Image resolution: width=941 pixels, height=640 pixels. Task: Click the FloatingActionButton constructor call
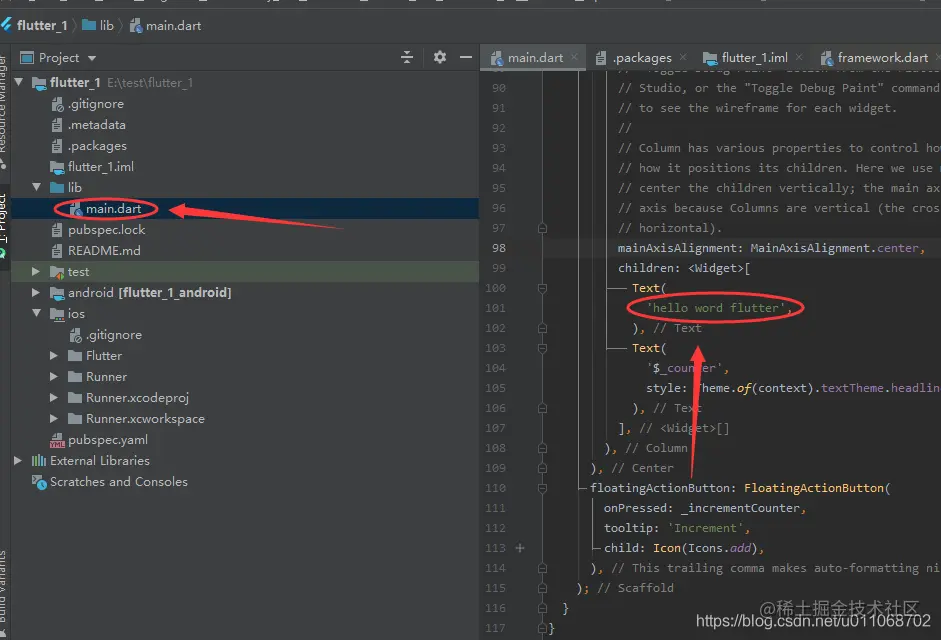pos(814,488)
